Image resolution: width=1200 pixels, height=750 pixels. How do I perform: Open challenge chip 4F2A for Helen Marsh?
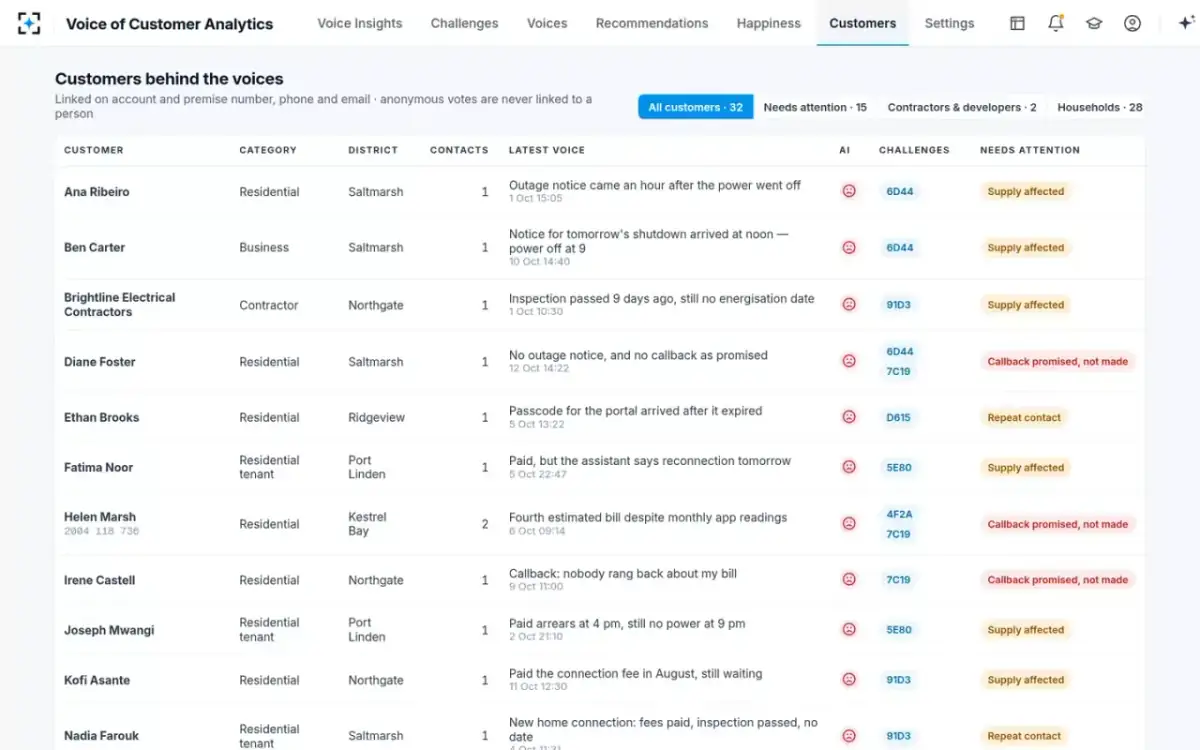898,514
